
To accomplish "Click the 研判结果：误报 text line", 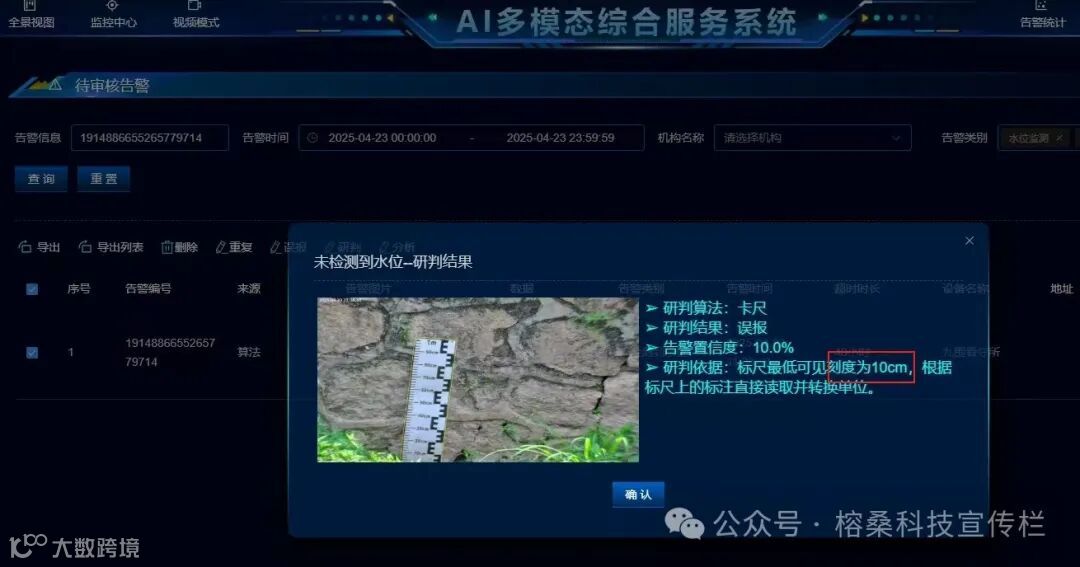I will (x=706, y=328).
